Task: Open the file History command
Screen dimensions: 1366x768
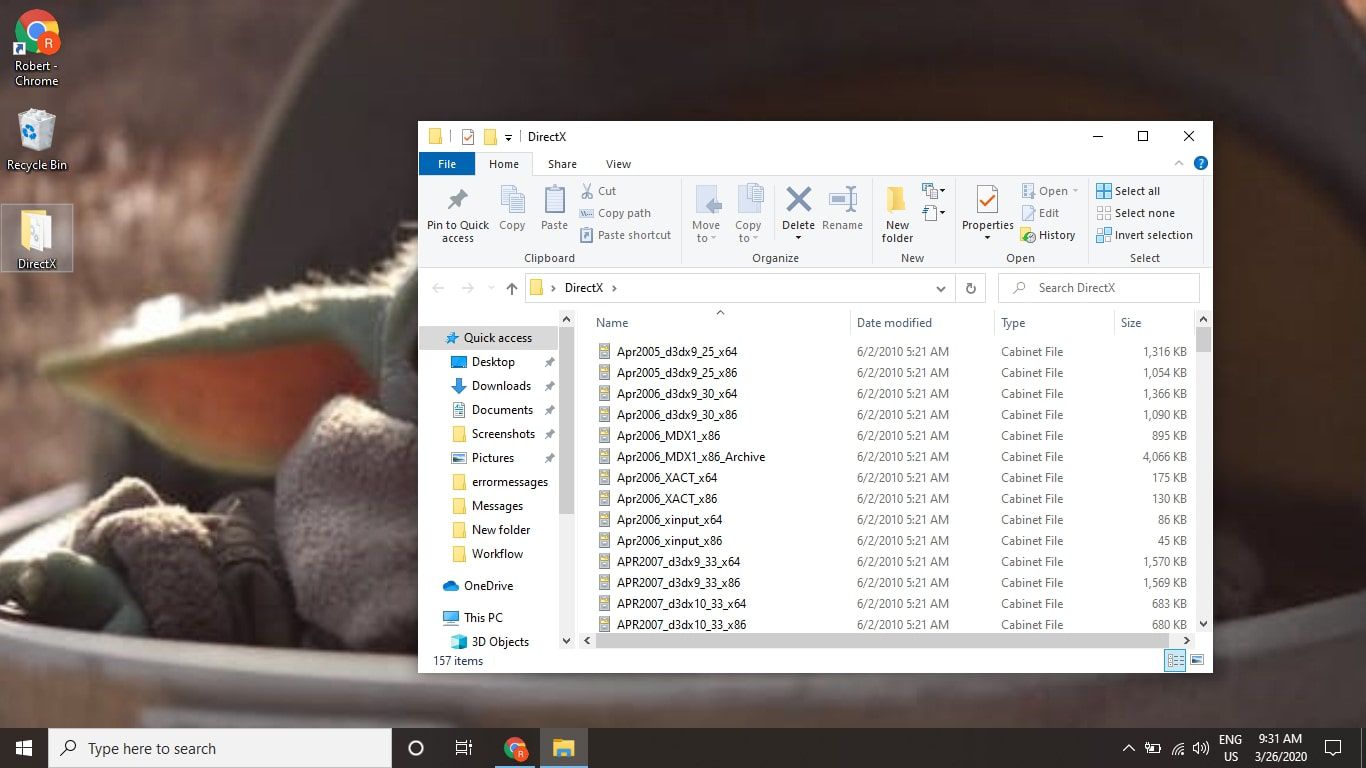Action: click(1047, 235)
